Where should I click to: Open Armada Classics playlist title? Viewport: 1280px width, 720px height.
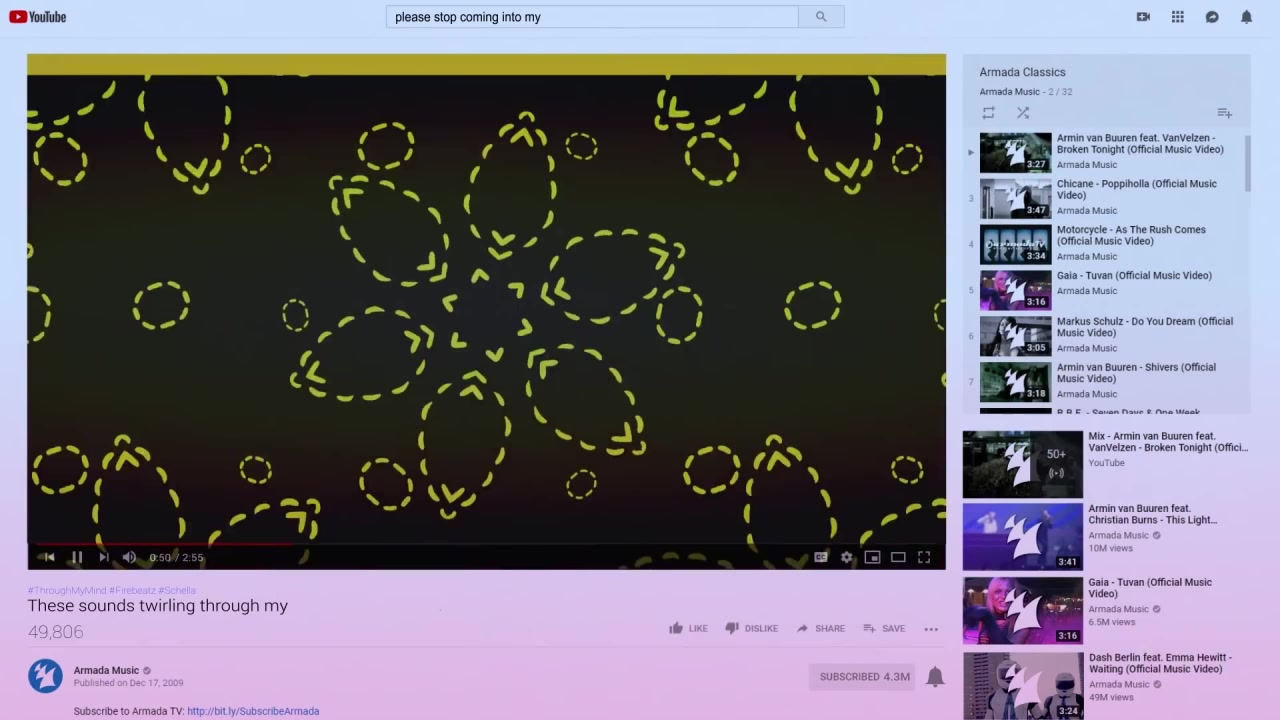tap(1022, 72)
